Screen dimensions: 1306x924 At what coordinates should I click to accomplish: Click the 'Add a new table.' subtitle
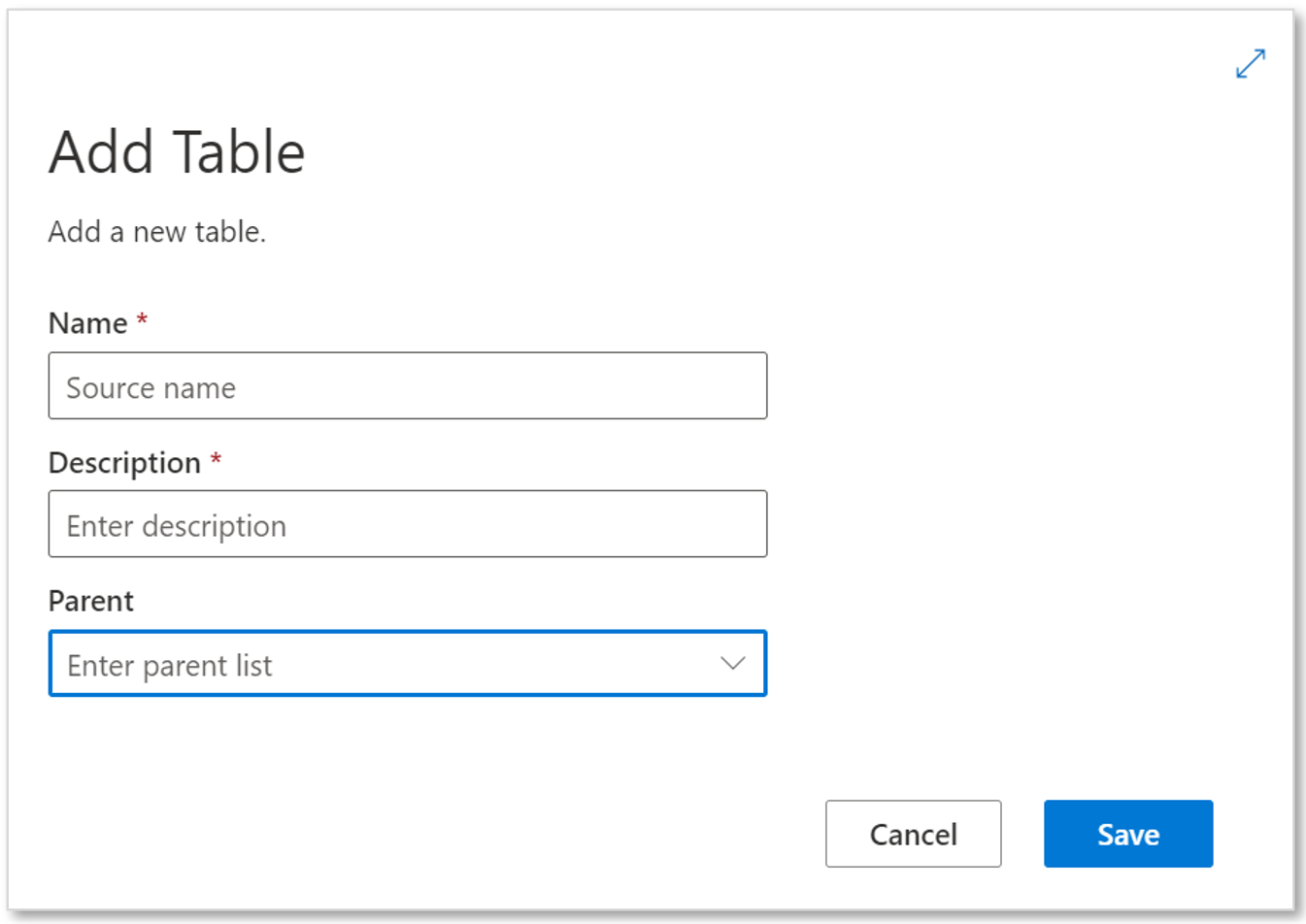(x=157, y=232)
